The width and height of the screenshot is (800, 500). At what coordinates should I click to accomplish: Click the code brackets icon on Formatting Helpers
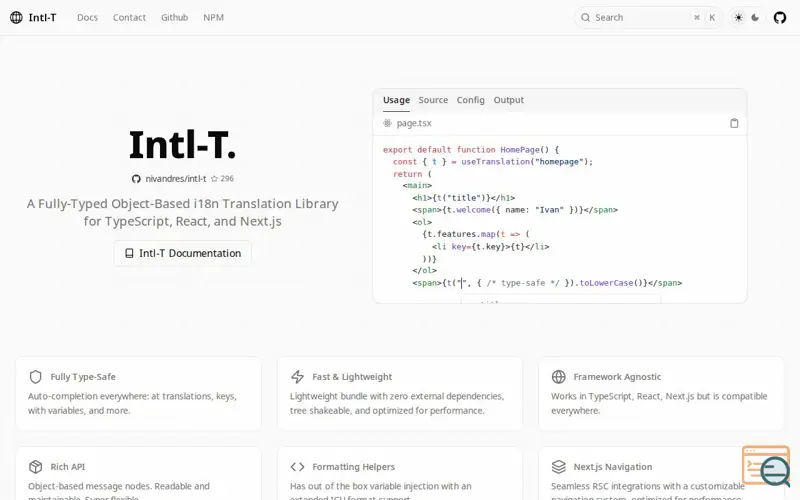coord(297,467)
